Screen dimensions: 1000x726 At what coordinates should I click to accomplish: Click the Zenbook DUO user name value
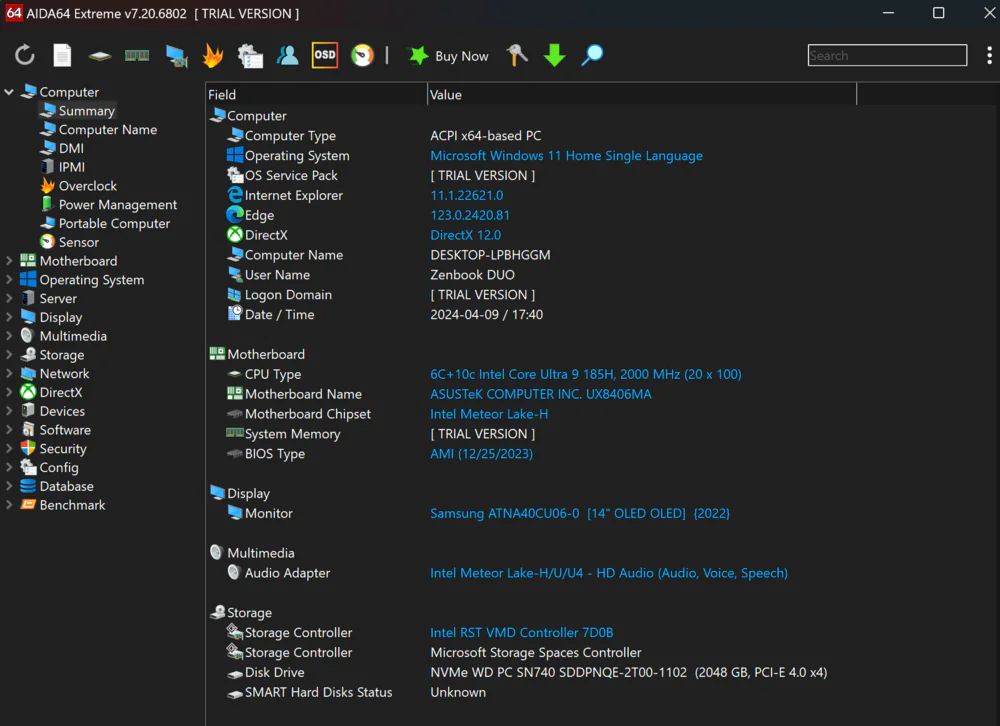click(x=472, y=275)
